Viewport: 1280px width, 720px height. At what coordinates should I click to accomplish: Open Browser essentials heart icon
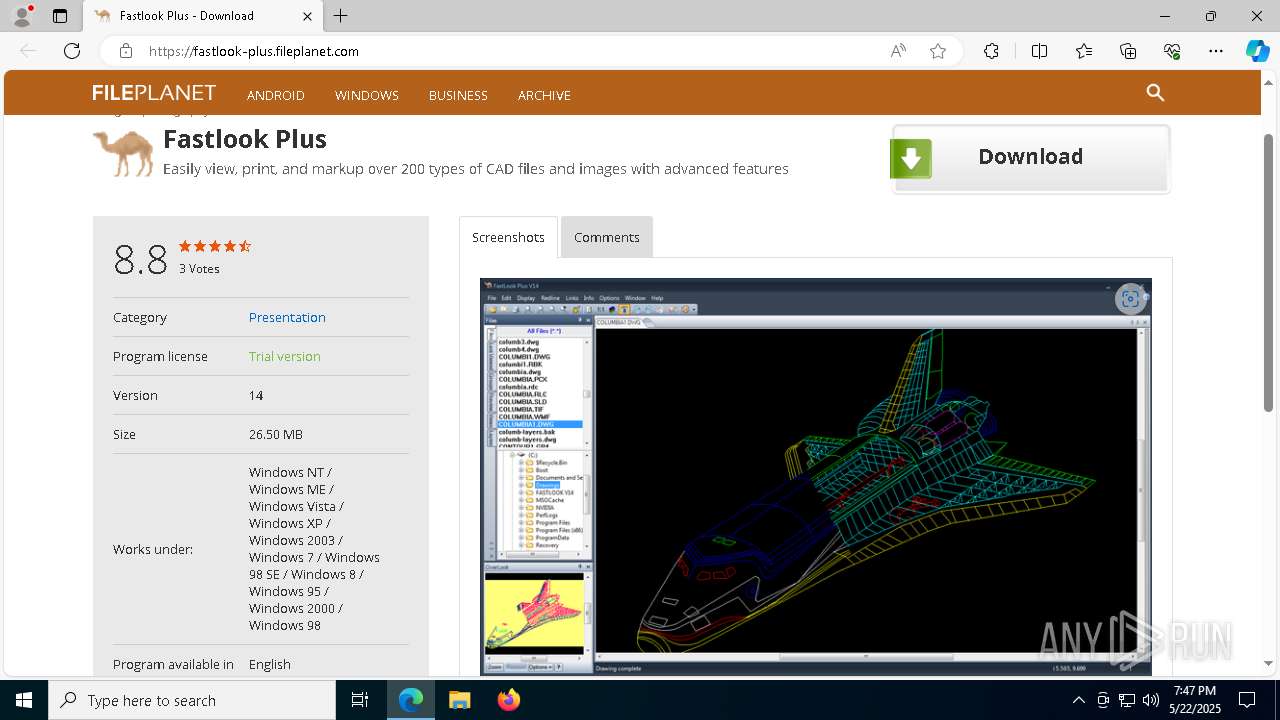[1172, 51]
